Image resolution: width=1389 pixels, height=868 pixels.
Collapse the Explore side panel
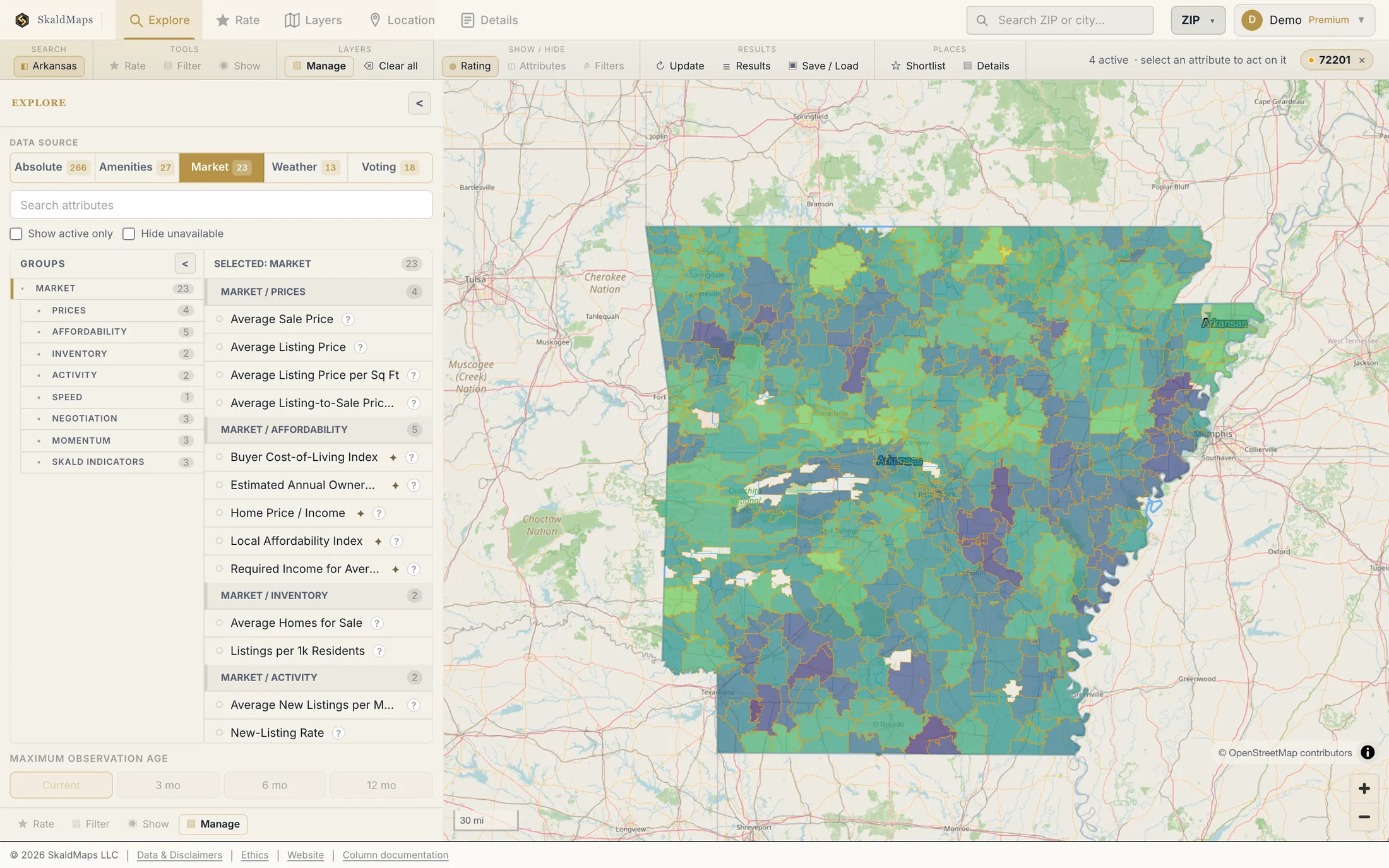(x=419, y=104)
